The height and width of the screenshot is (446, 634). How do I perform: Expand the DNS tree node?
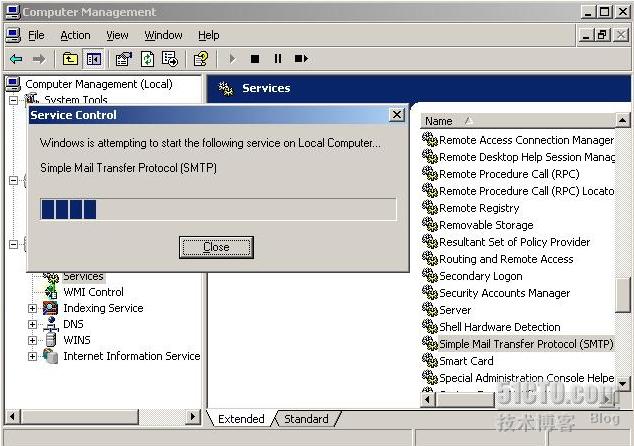point(32,324)
